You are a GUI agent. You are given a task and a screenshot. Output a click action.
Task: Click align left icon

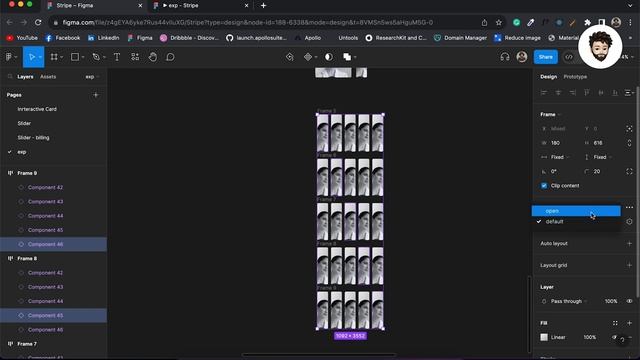(544, 93)
